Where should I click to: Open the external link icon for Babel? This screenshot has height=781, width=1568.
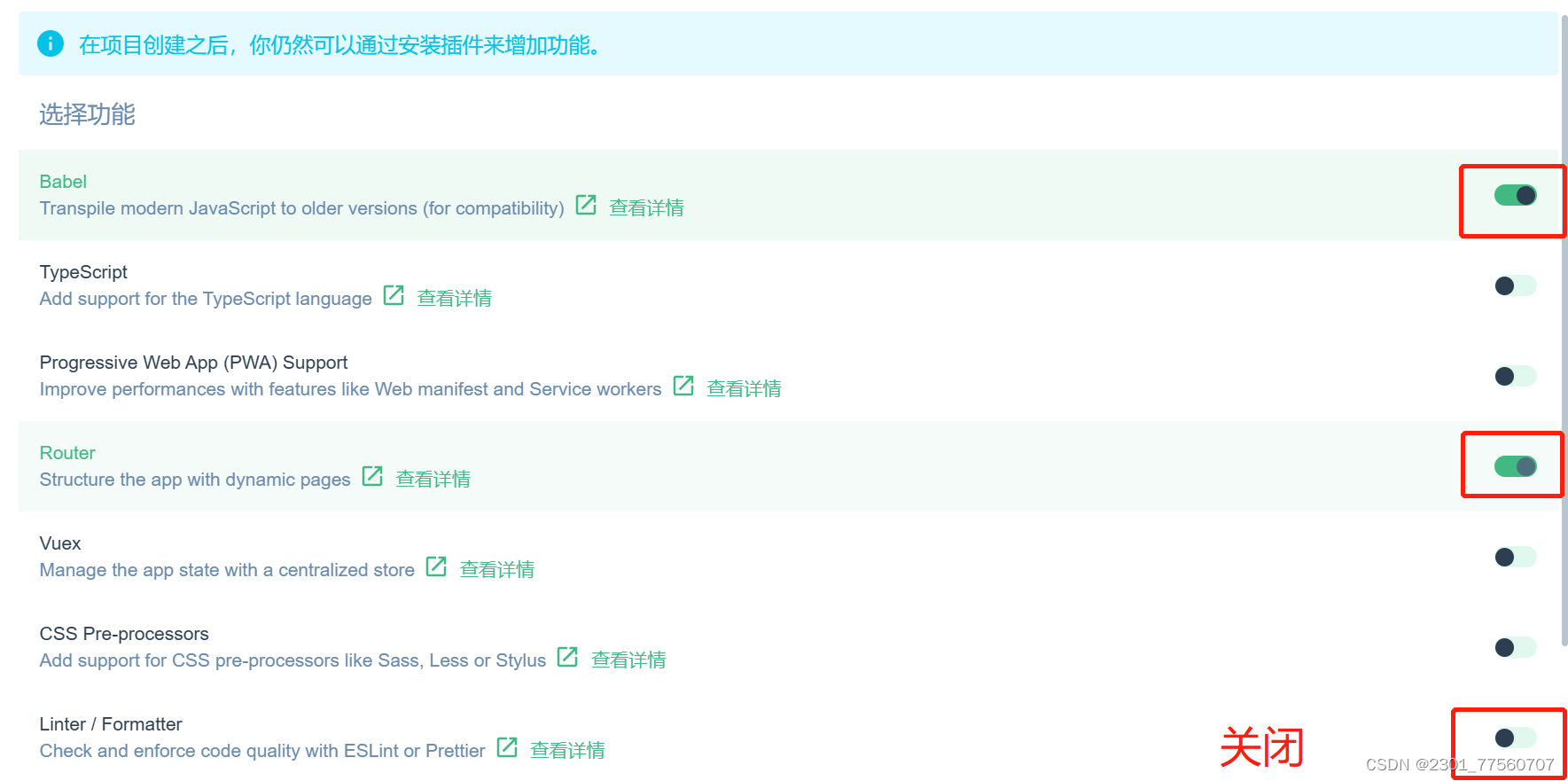tap(586, 205)
